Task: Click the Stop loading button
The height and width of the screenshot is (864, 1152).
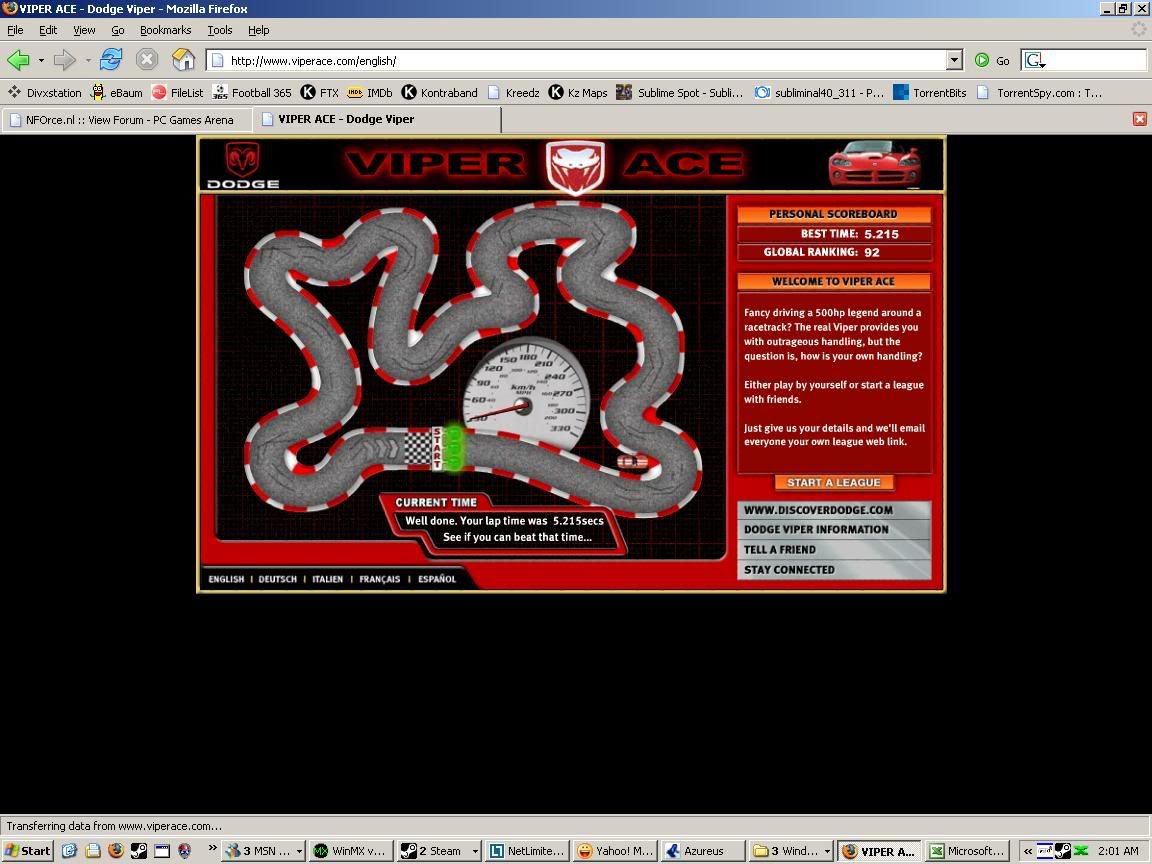Action: click(147, 60)
